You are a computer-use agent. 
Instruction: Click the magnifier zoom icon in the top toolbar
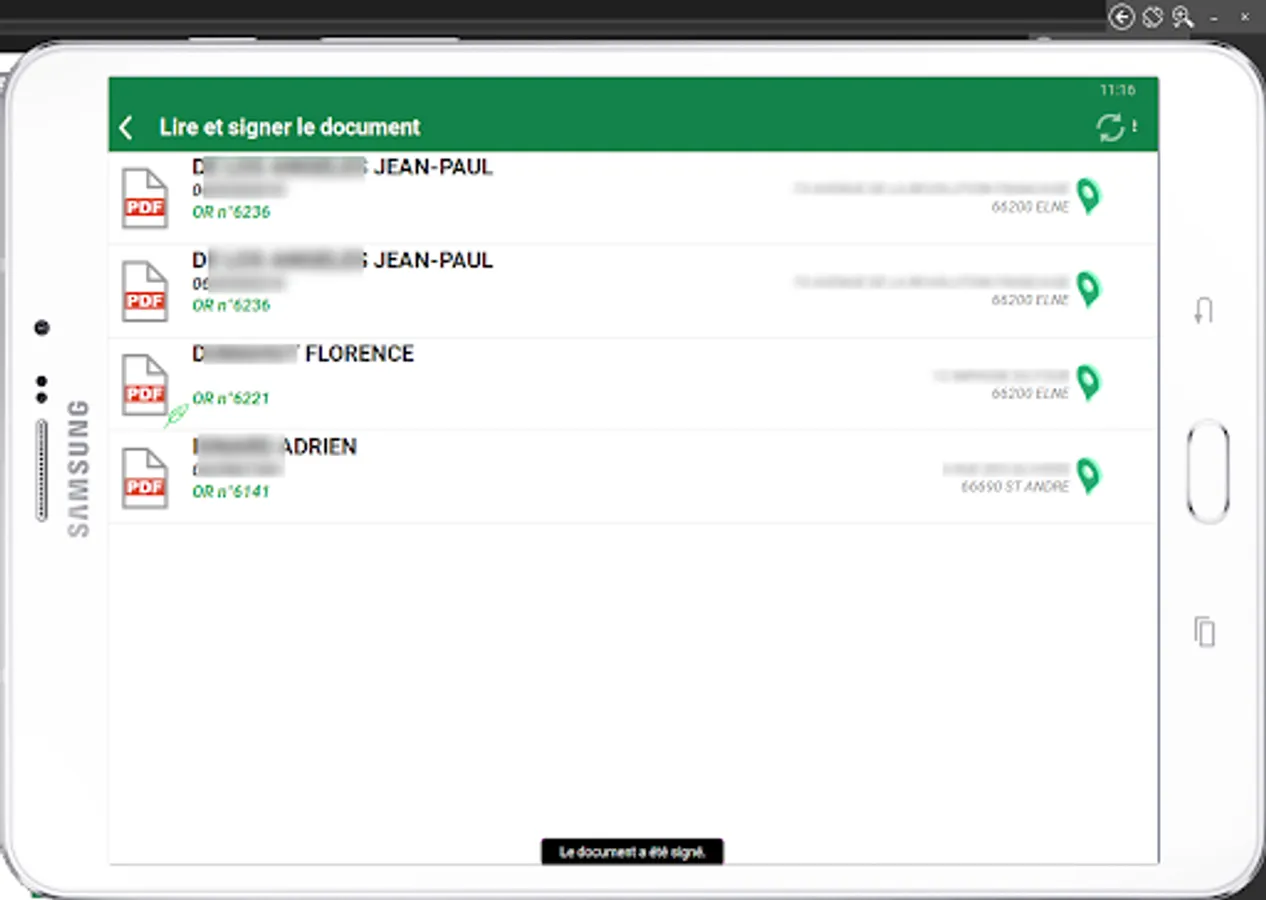point(1181,18)
